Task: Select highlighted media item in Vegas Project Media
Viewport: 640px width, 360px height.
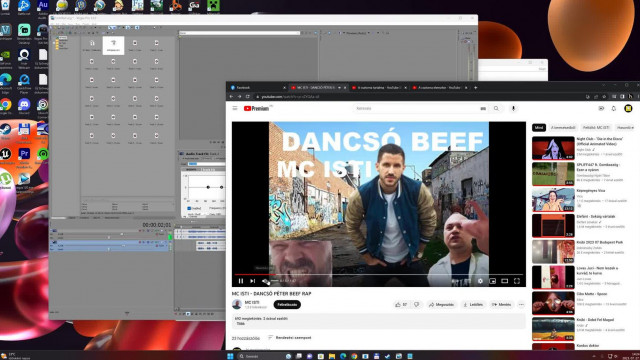Action: point(113,45)
